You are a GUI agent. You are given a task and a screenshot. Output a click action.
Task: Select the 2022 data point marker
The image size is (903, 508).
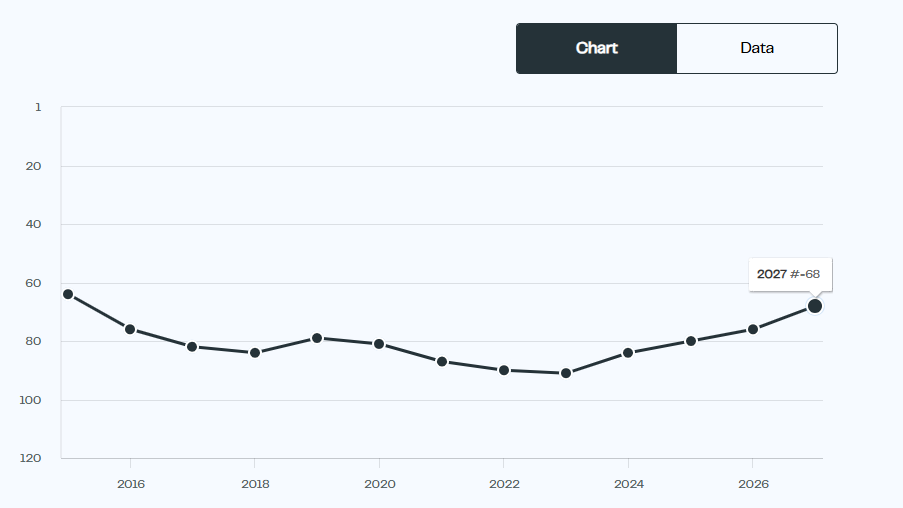coord(504,370)
